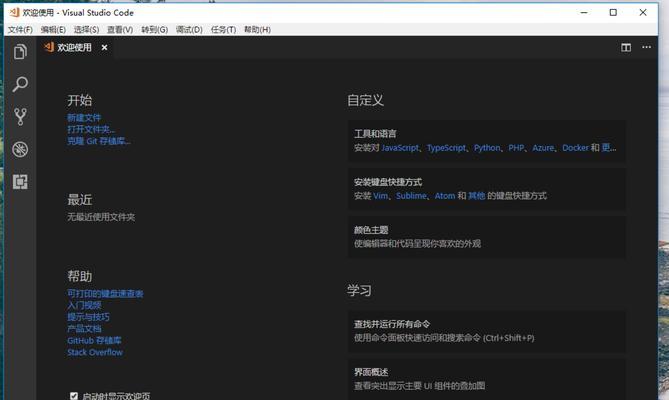Open the GitHub 存储库 link
669x400 pixels.
pos(94,340)
